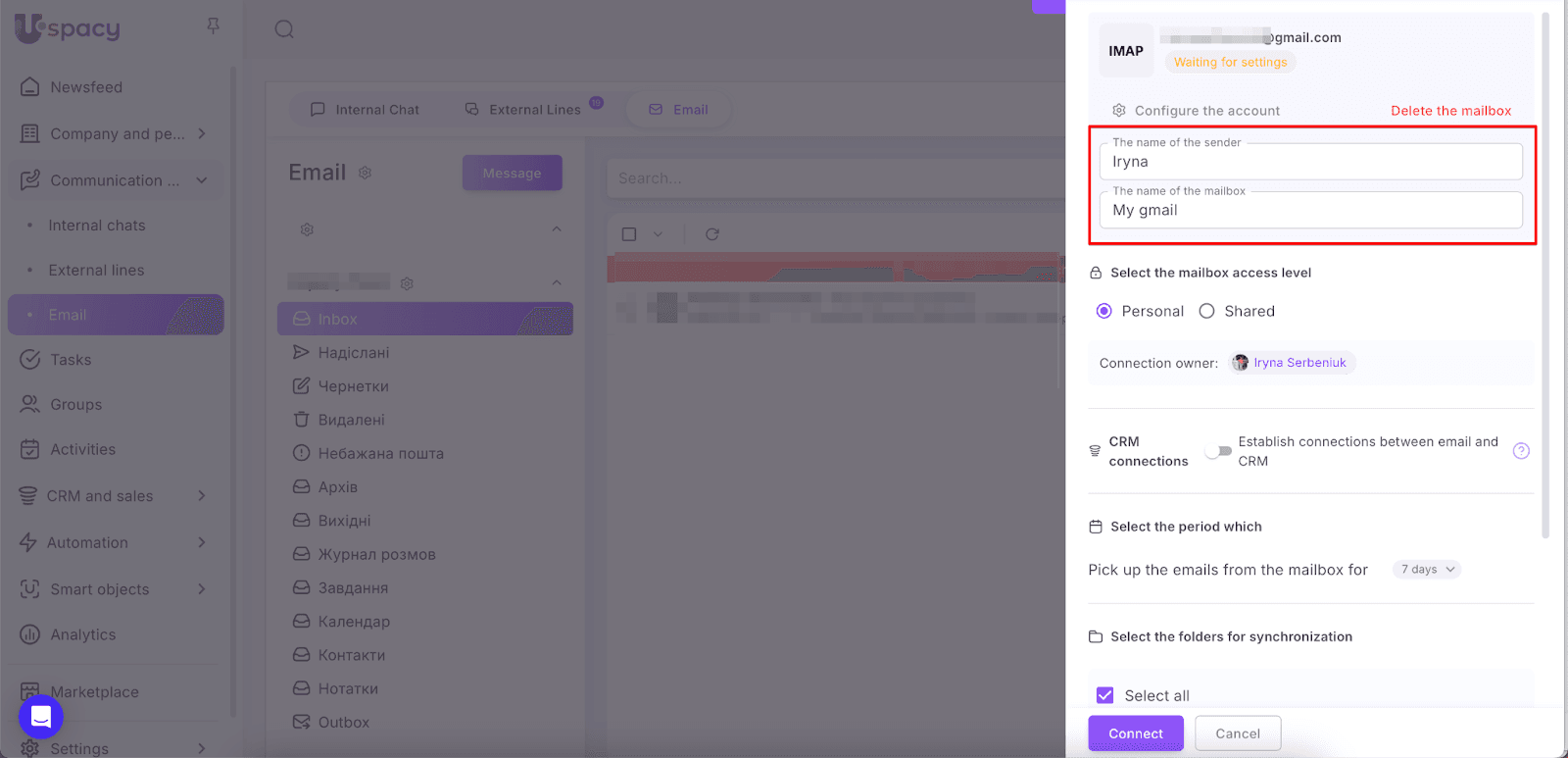Viewport: 1568px width, 758px height.
Task: Click the CRM connections help question icon
Action: [x=1521, y=451]
